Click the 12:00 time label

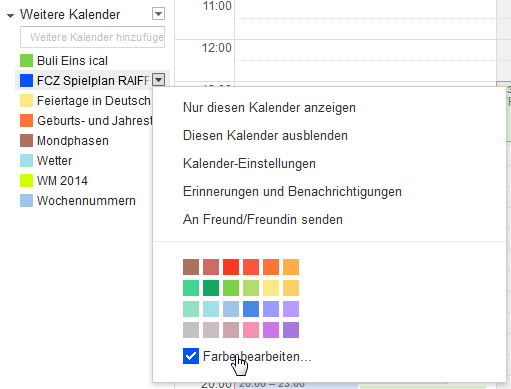click(x=217, y=48)
